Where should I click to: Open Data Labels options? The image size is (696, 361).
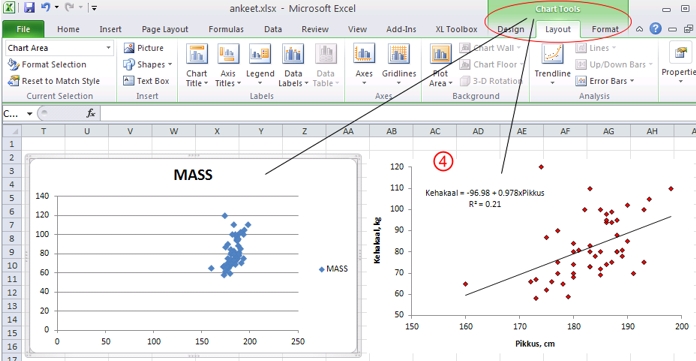(x=293, y=65)
